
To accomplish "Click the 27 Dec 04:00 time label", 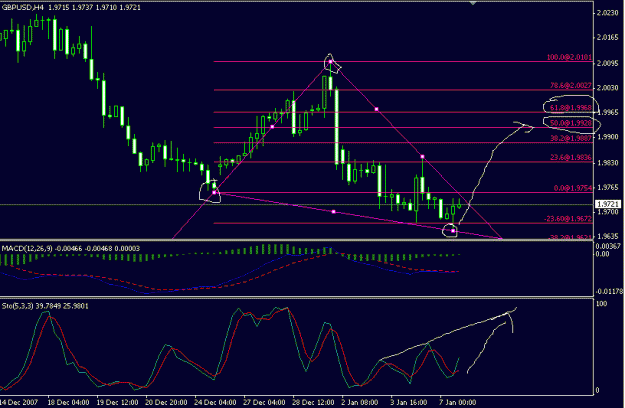I will click(x=264, y=402).
